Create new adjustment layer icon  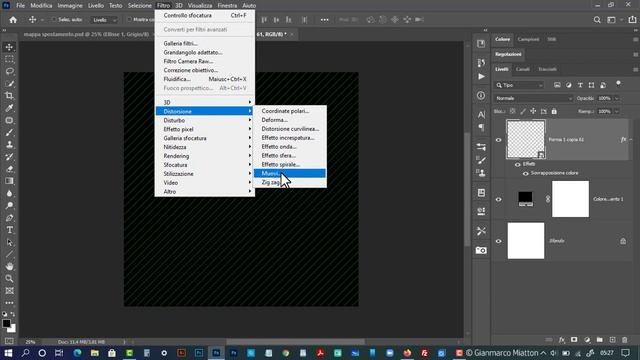coord(587,340)
